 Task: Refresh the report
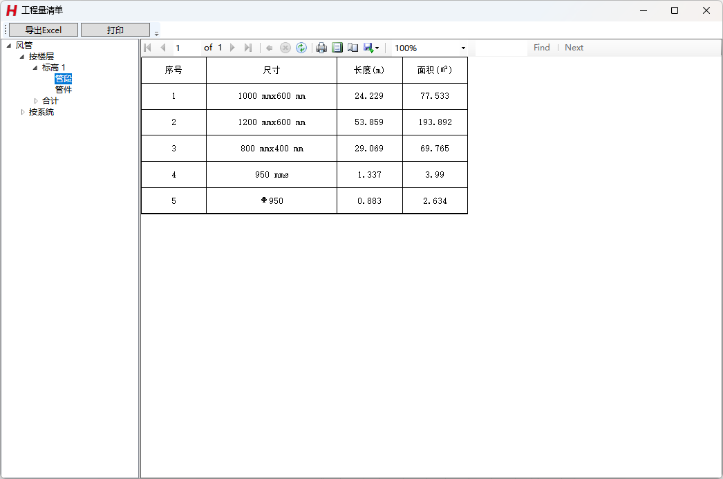coord(301,48)
